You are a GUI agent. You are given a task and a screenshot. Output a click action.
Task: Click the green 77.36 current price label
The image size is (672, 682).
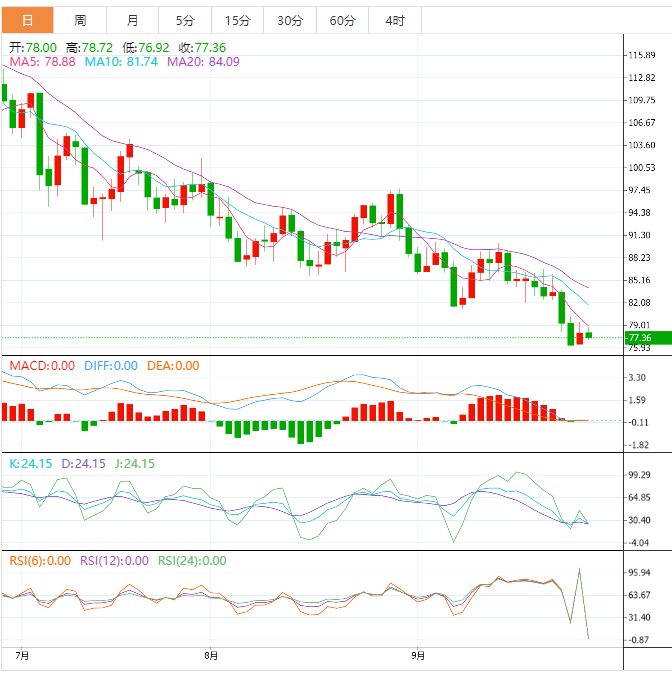point(648,338)
